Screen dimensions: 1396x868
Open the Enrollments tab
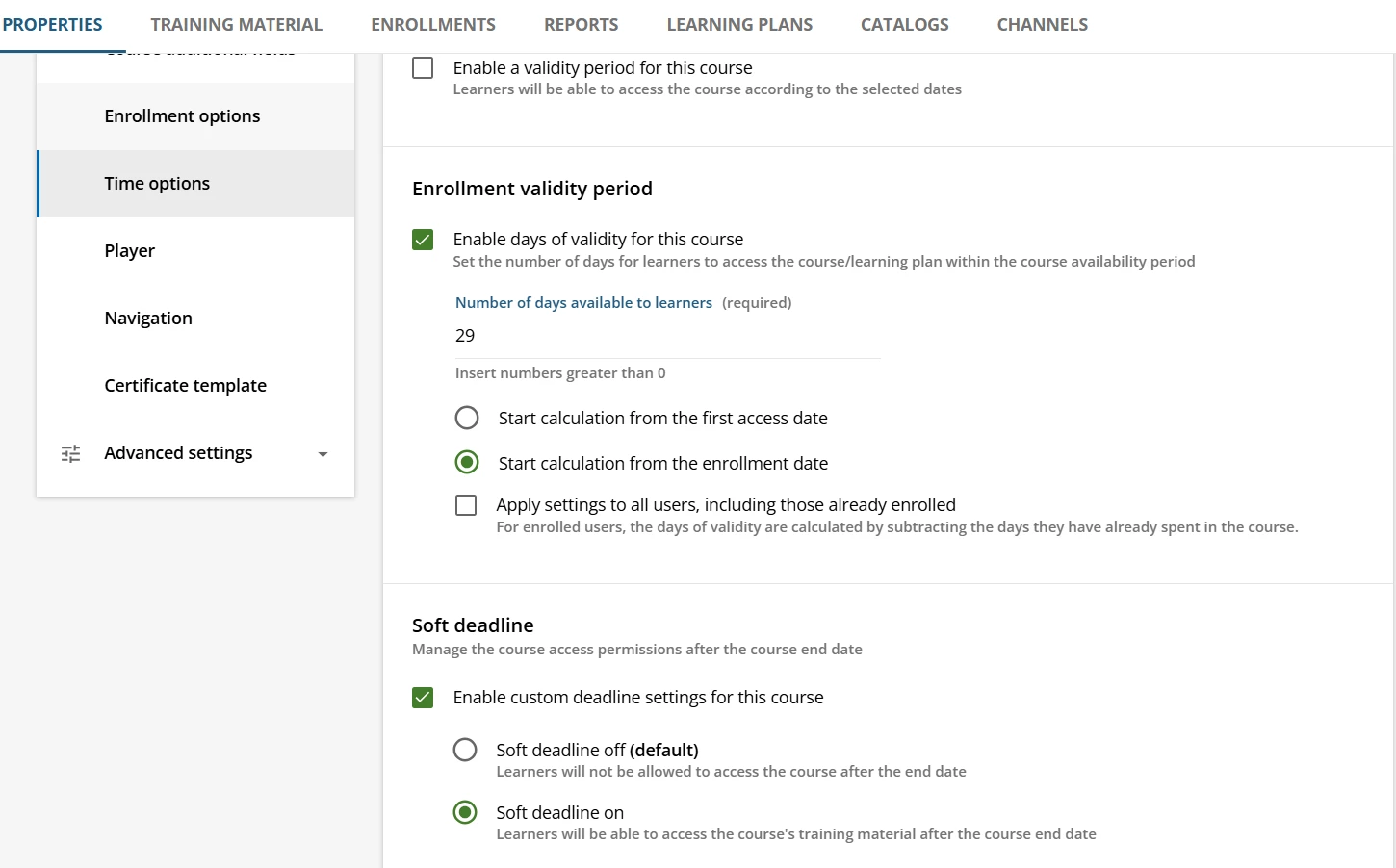433,25
